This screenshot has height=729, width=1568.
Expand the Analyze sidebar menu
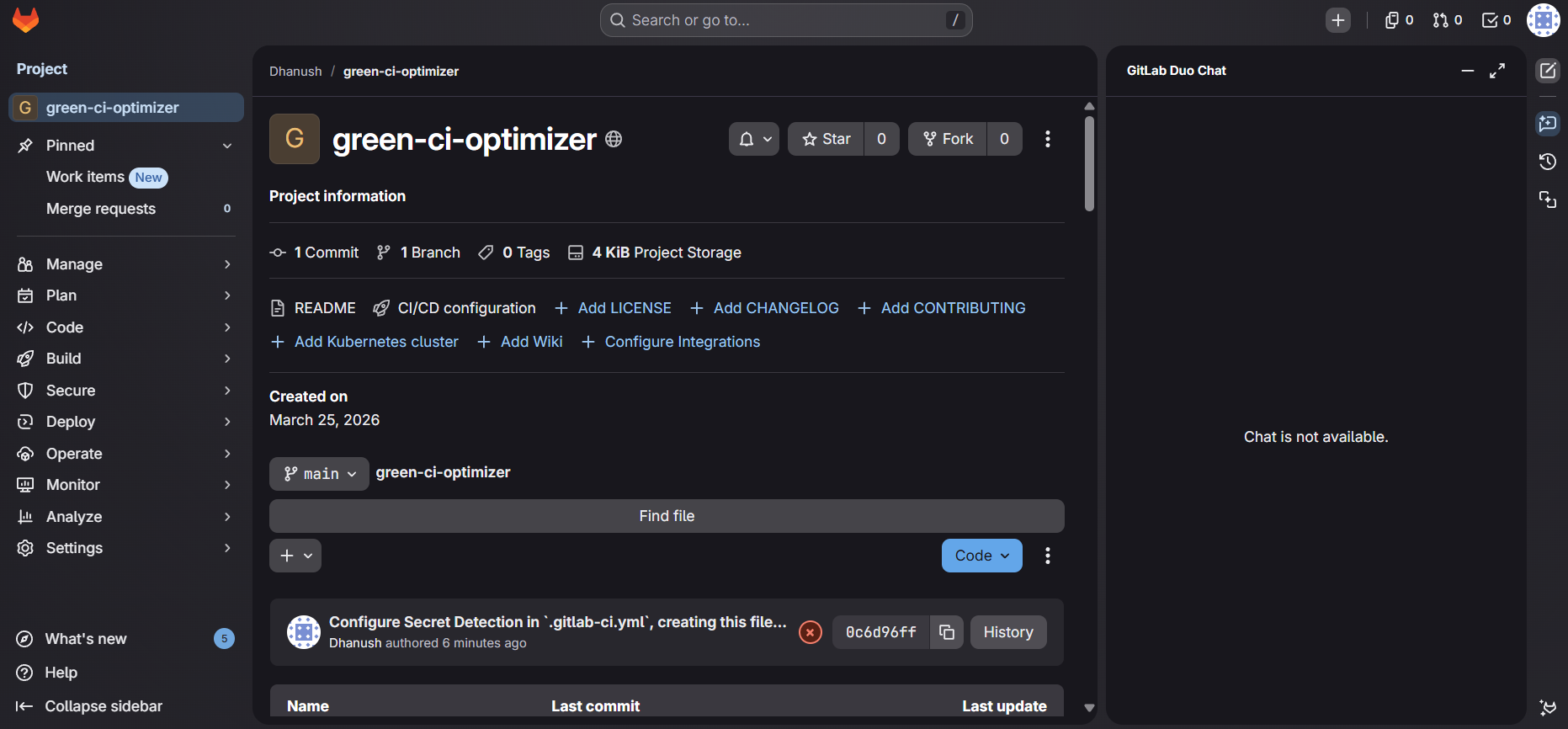(126, 517)
